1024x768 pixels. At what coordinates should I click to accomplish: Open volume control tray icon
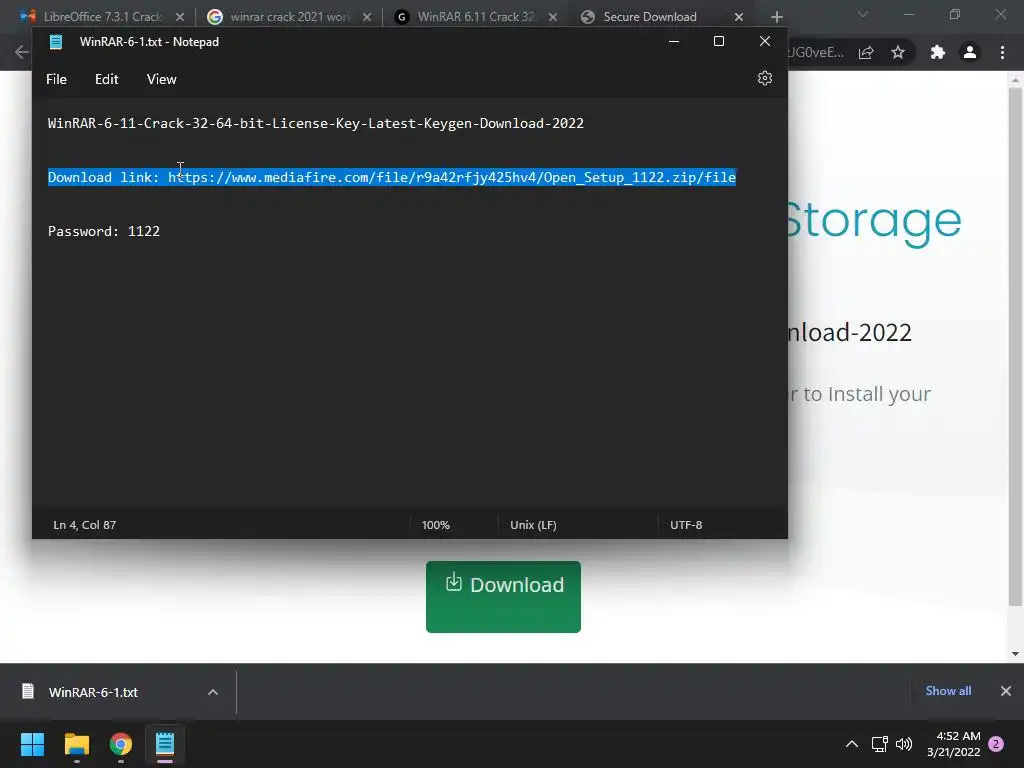[x=904, y=744]
